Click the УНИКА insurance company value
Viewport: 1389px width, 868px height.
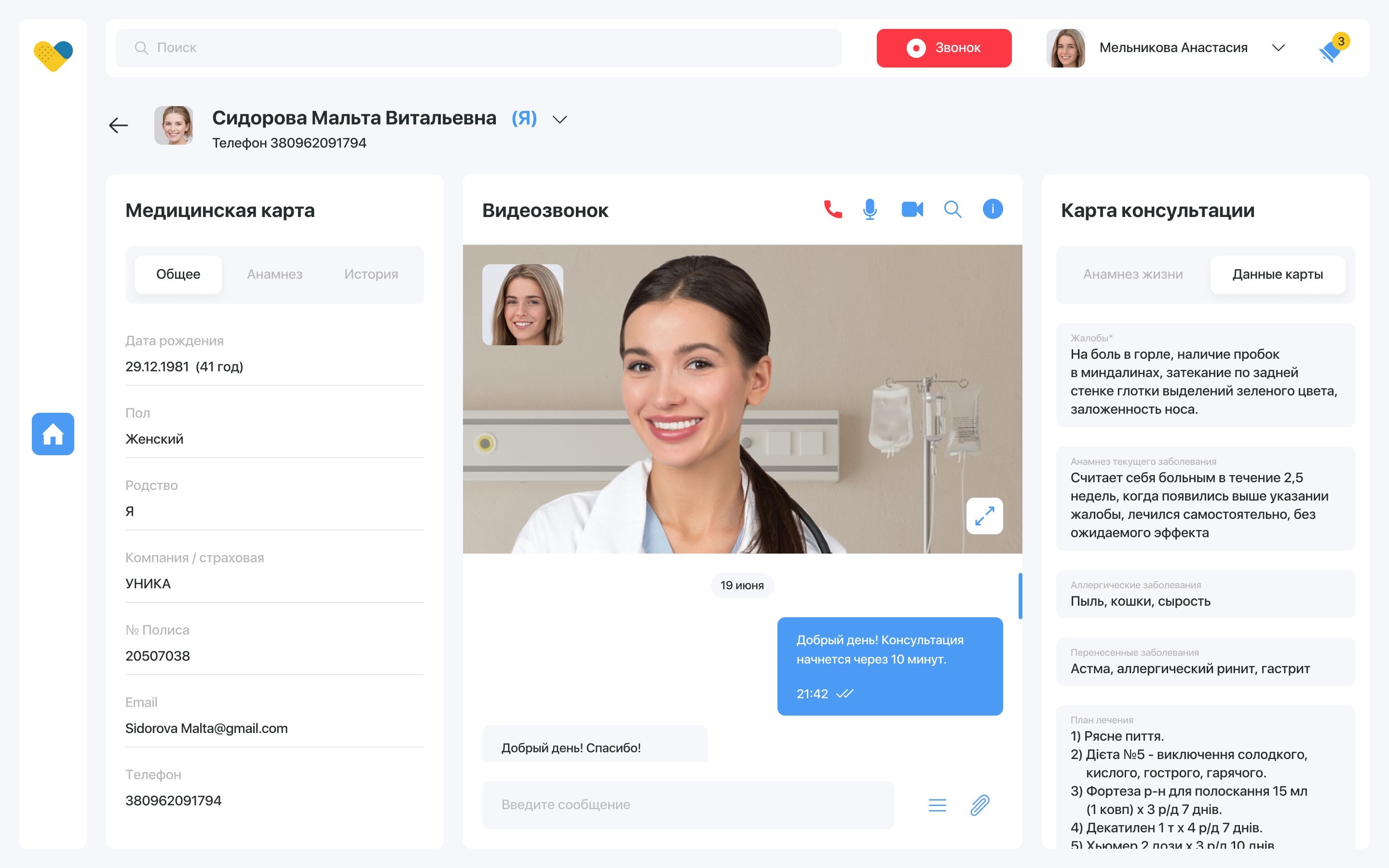pyautogui.click(x=148, y=584)
